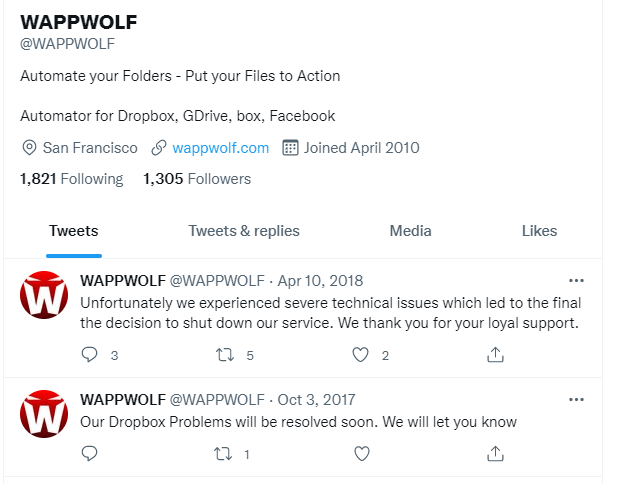Reply to the Dropbox Problems tweet
This screenshot has width=618, height=484.
(x=89, y=454)
